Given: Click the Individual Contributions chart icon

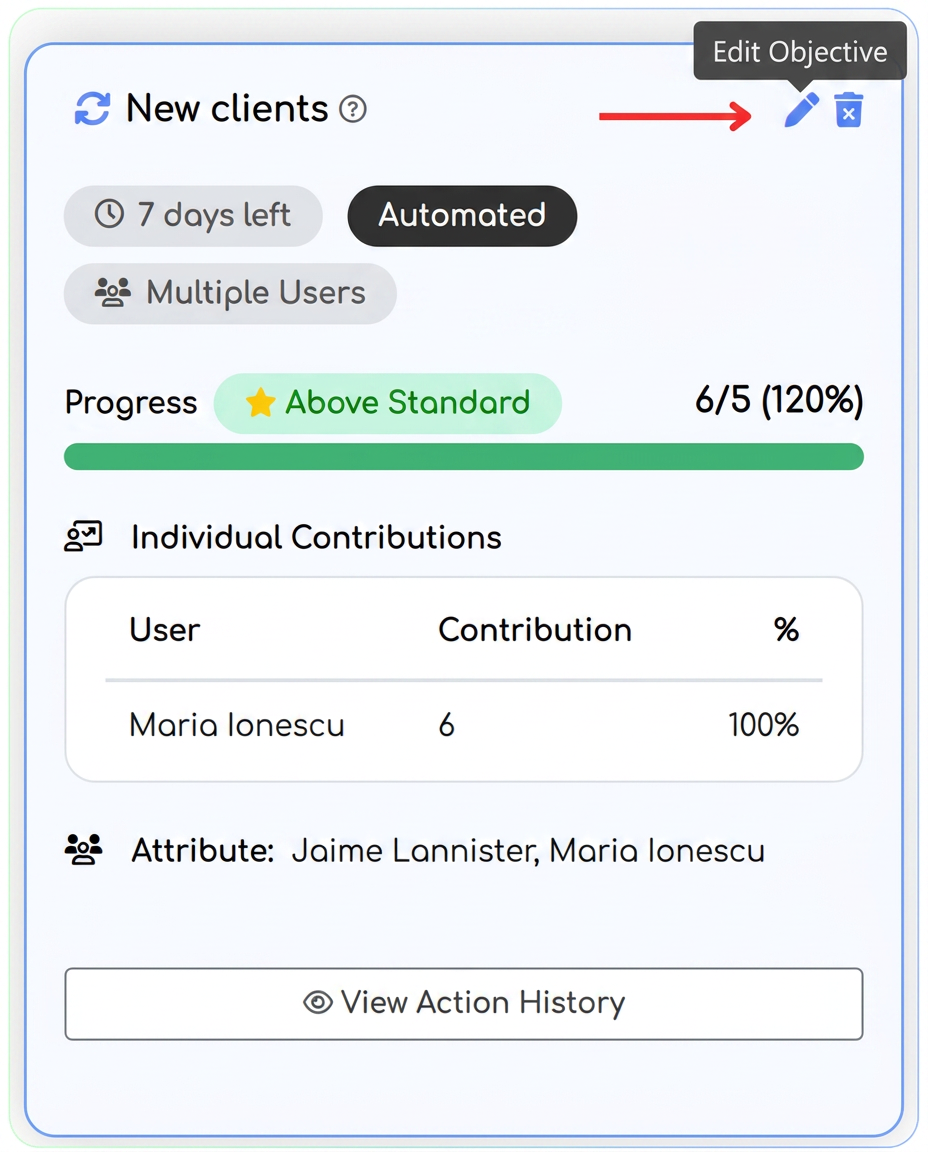Looking at the screenshot, I should [83, 536].
